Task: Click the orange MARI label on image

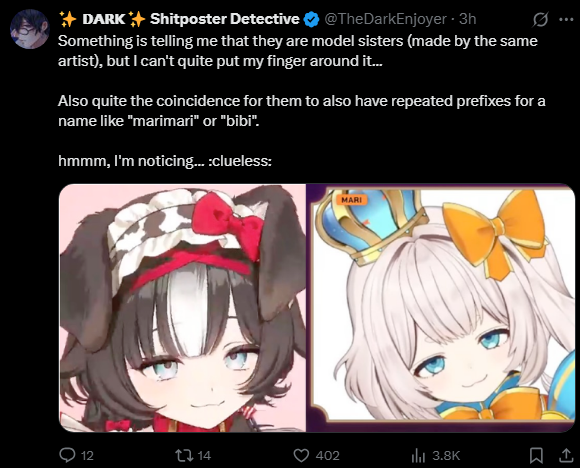Action: tap(351, 200)
